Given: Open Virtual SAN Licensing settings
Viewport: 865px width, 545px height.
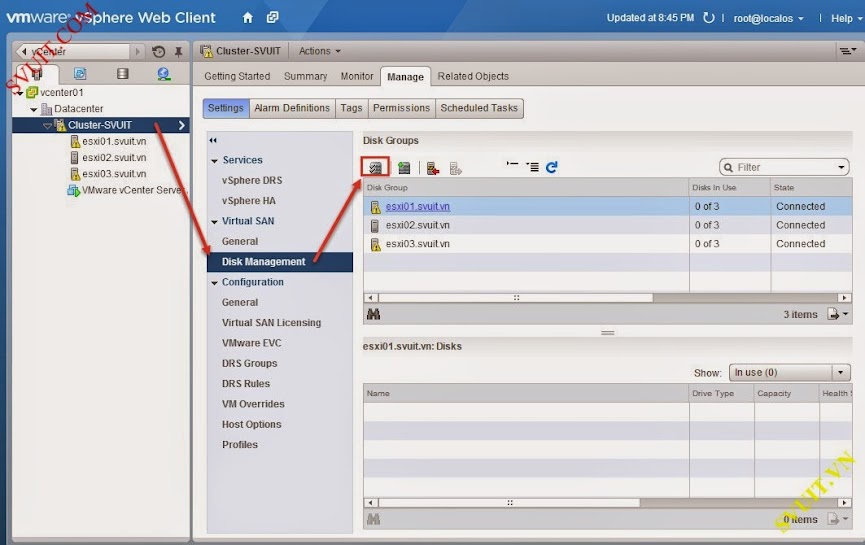Looking at the screenshot, I should 271,323.
